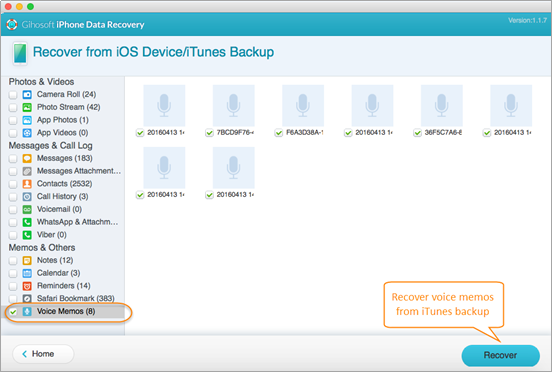Choose the 36F5C7A6 voice memo thumbnail
Screen dimensions: 552x372
pos(441,106)
